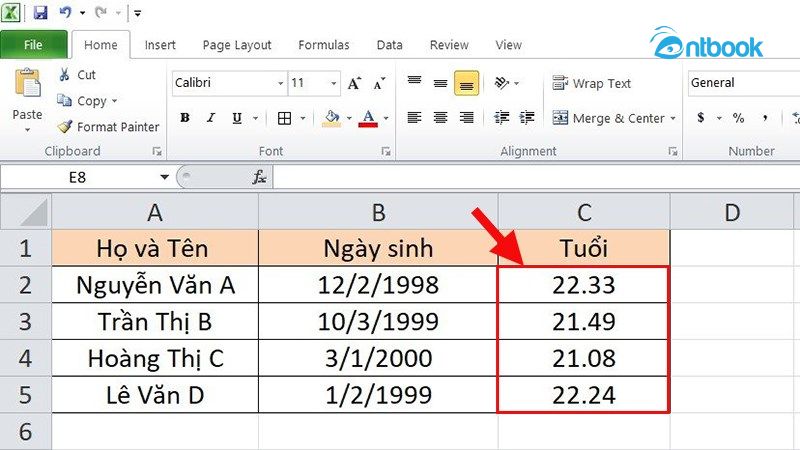Open the File tab
Image resolution: width=800 pixels, height=450 pixels.
(x=34, y=45)
